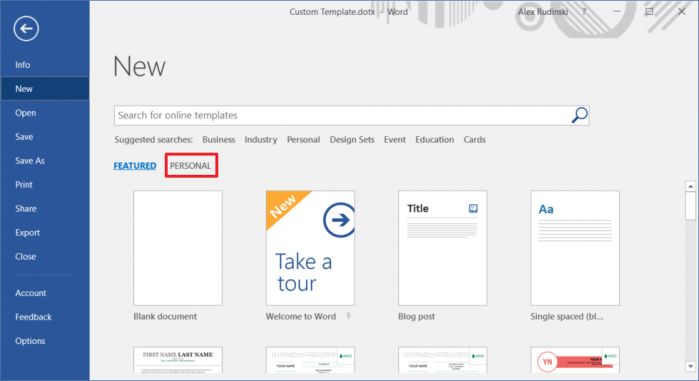The width and height of the screenshot is (699, 381).
Task: Search suggested category Education
Action: [x=435, y=139]
